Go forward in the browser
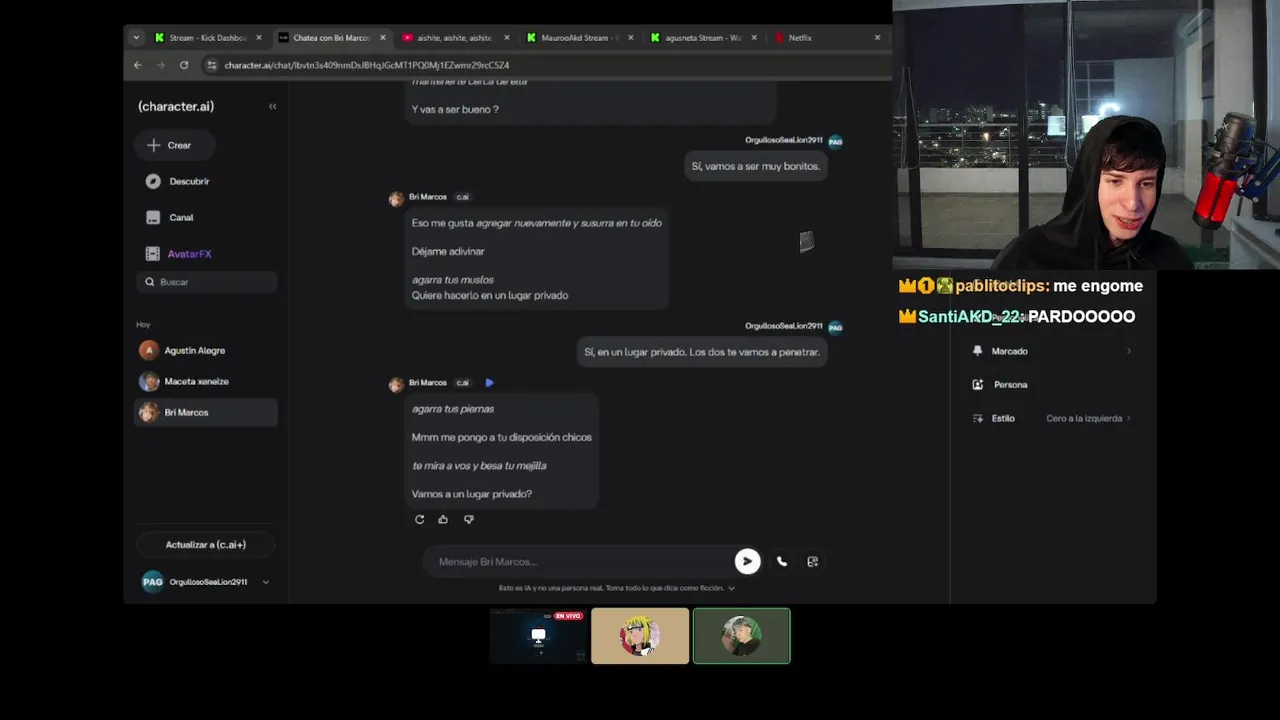The height and width of the screenshot is (720, 1280). click(x=161, y=65)
